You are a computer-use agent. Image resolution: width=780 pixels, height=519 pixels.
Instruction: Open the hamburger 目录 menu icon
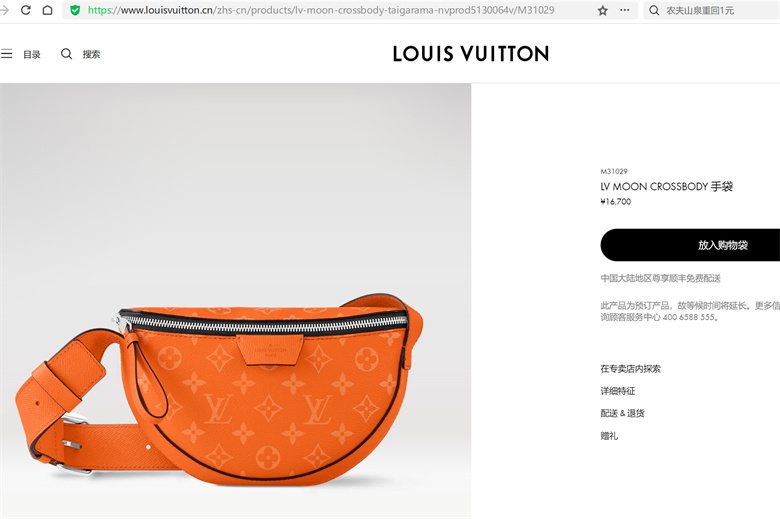[6, 54]
